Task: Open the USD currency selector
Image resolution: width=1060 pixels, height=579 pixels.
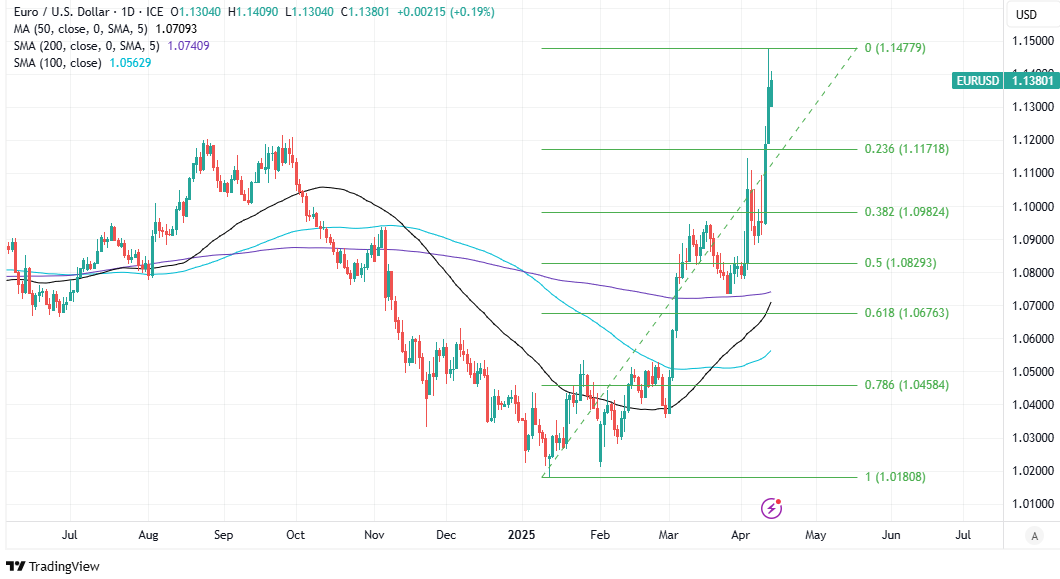Action: (x=1027, y=14)
